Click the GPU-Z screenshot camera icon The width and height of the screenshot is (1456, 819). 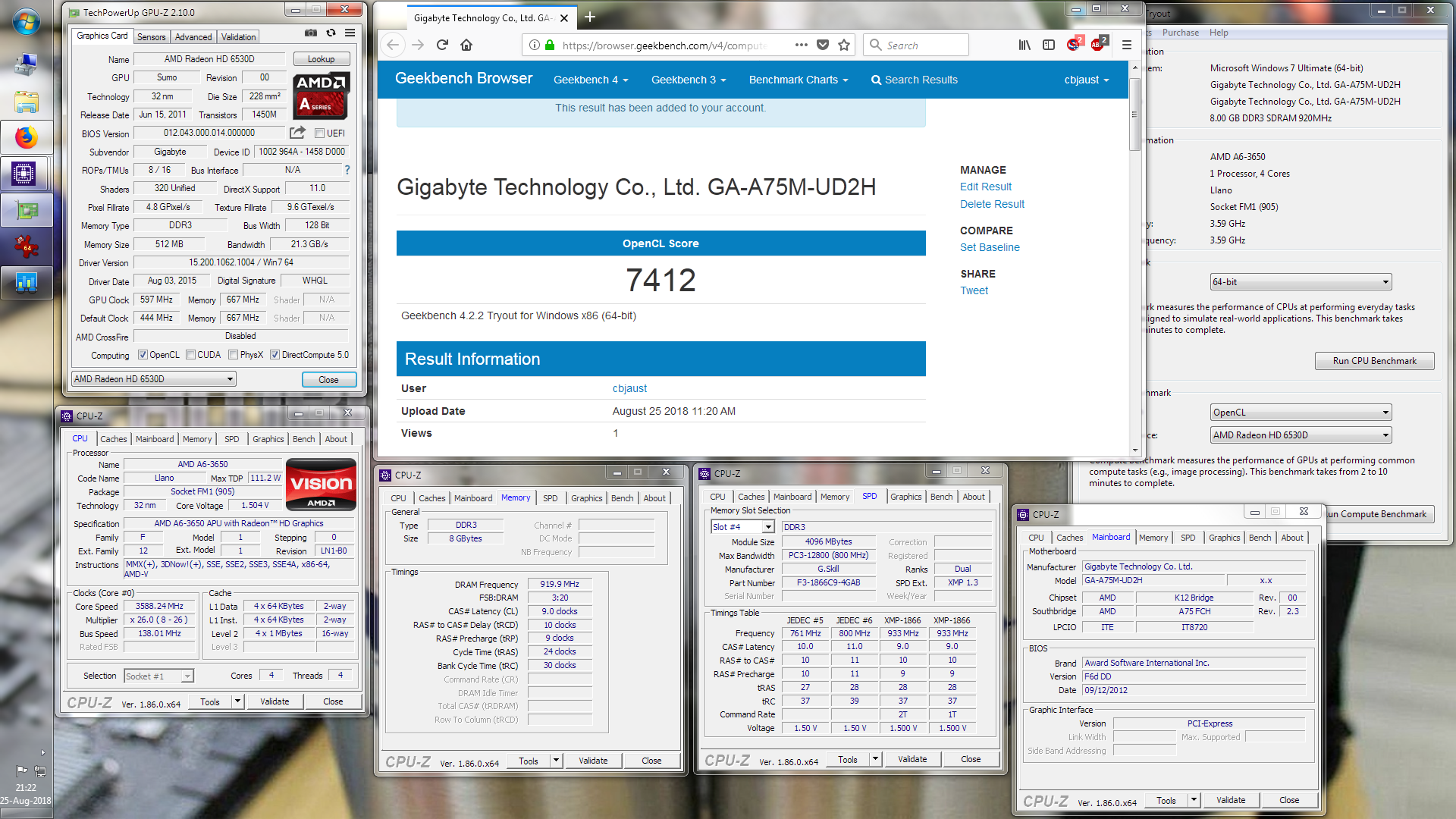pyautogui.click(x=311, y=33)
